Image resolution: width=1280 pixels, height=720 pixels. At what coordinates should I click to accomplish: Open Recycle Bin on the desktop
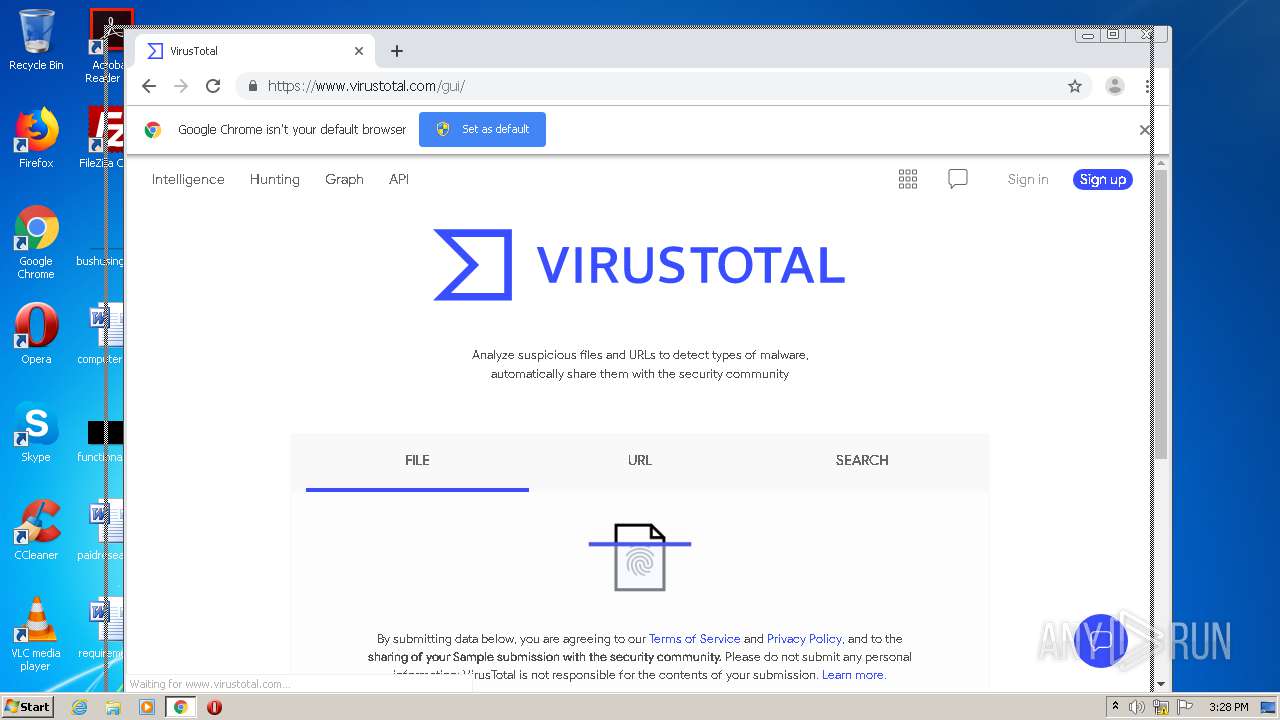click(36, 40)
